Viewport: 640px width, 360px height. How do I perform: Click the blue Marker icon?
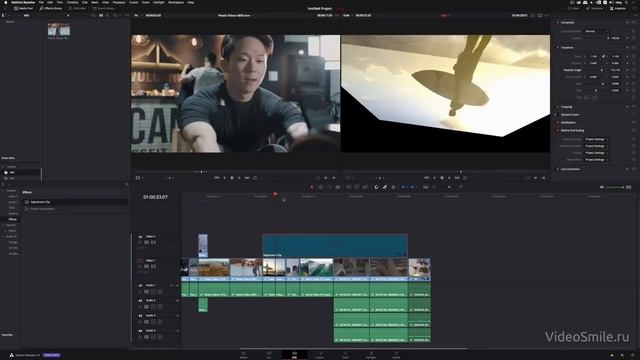coord(413,187)
